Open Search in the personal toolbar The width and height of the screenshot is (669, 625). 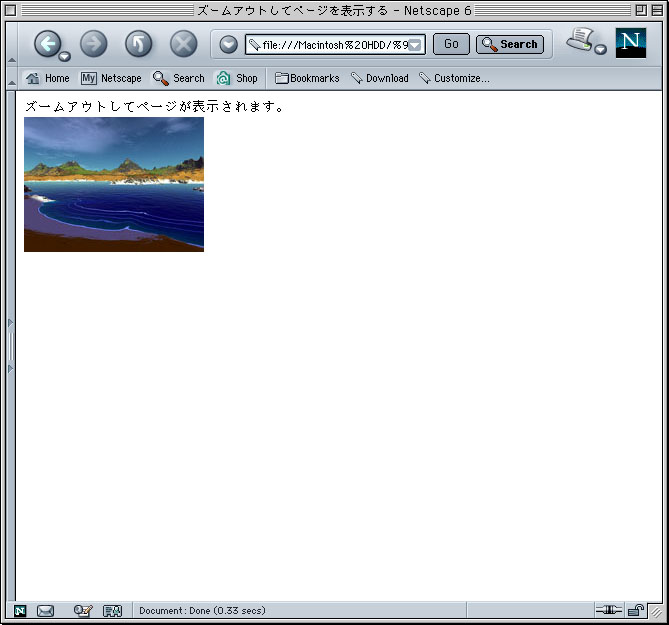click(179, 78)
